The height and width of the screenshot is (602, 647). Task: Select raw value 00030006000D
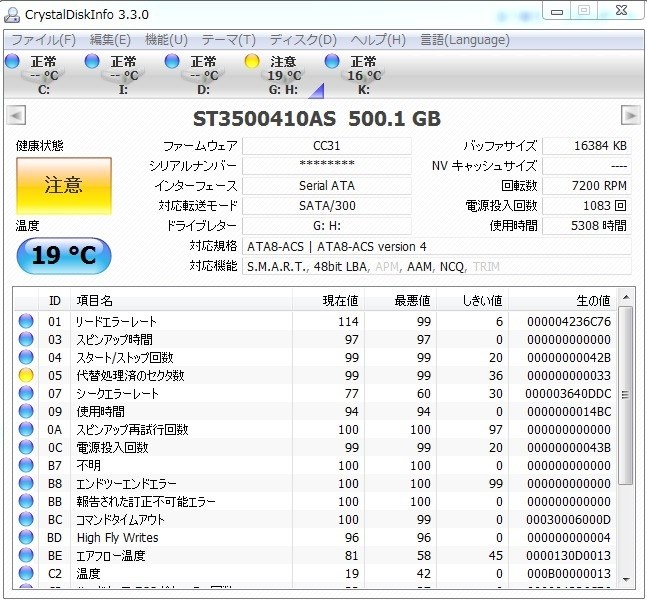[x=568, y=519]
